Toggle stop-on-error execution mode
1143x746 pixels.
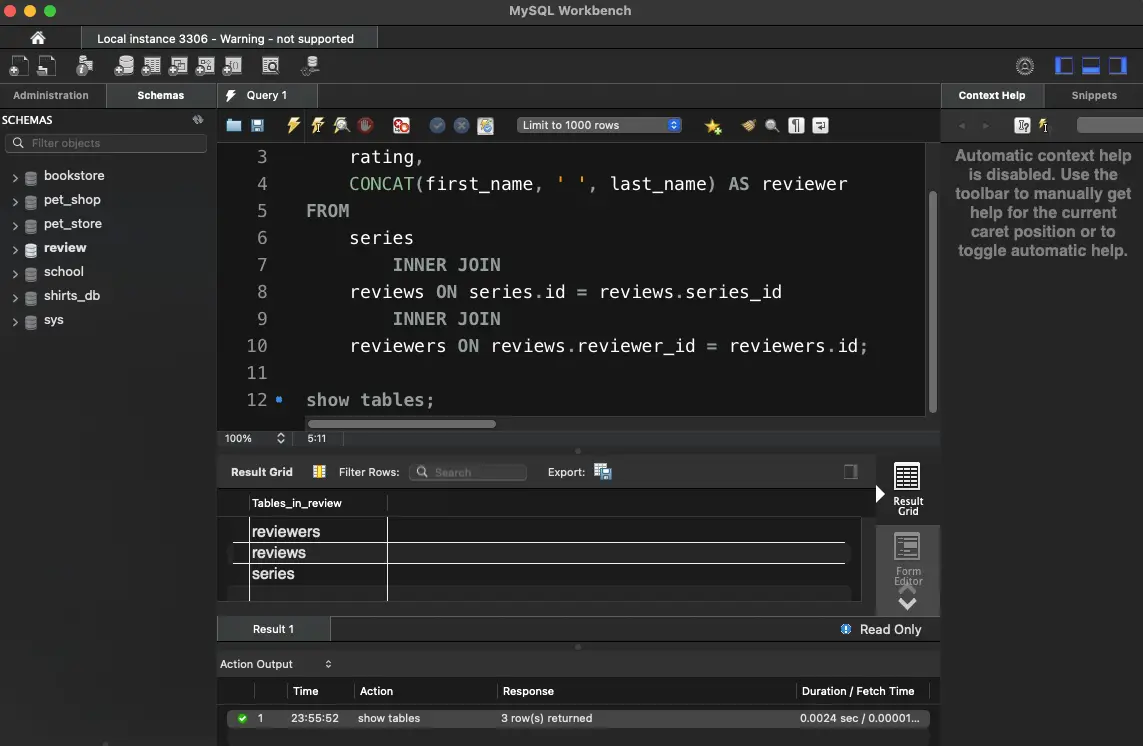point(401,125)
